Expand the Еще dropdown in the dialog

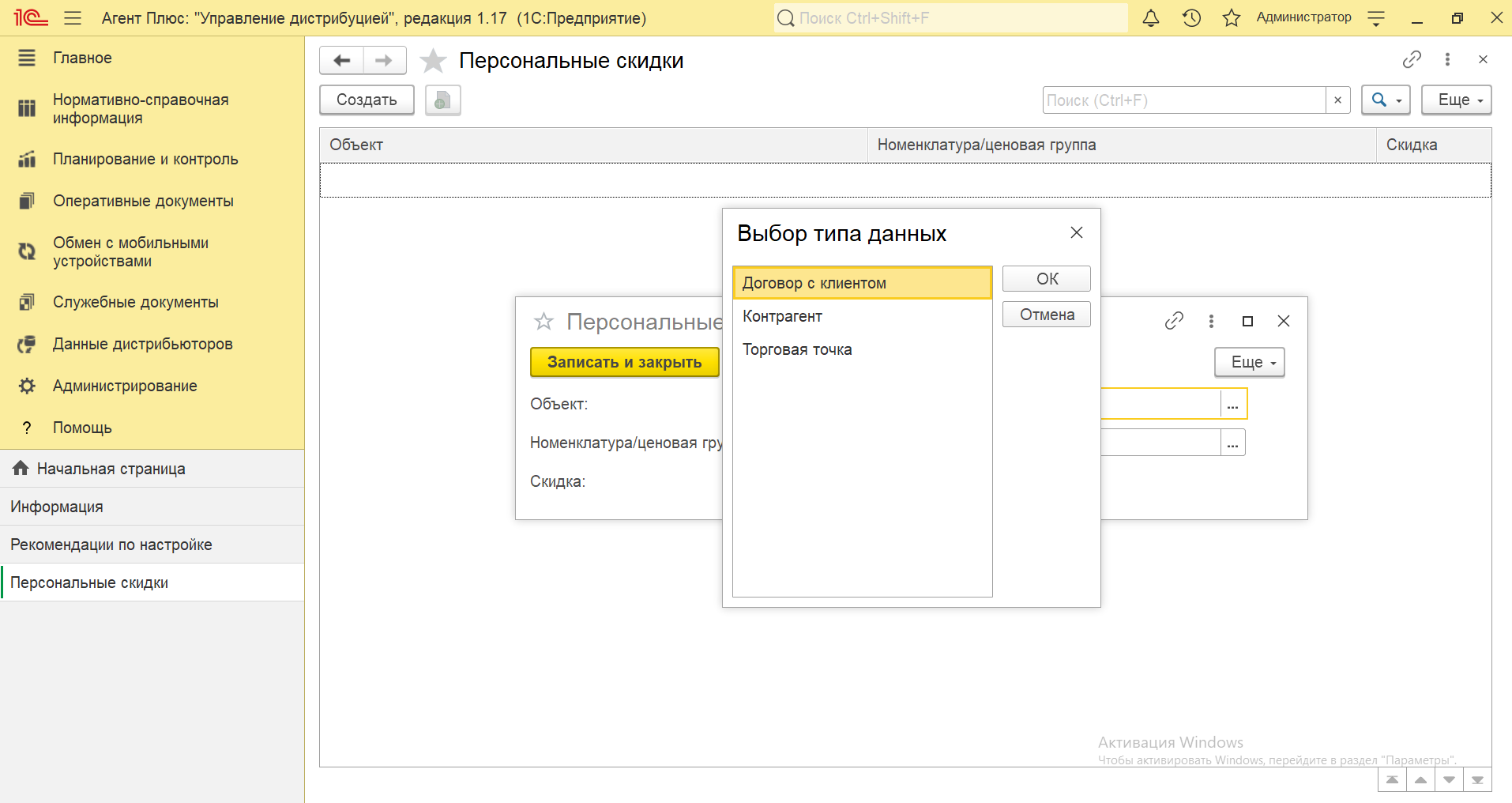(1249, 362)
